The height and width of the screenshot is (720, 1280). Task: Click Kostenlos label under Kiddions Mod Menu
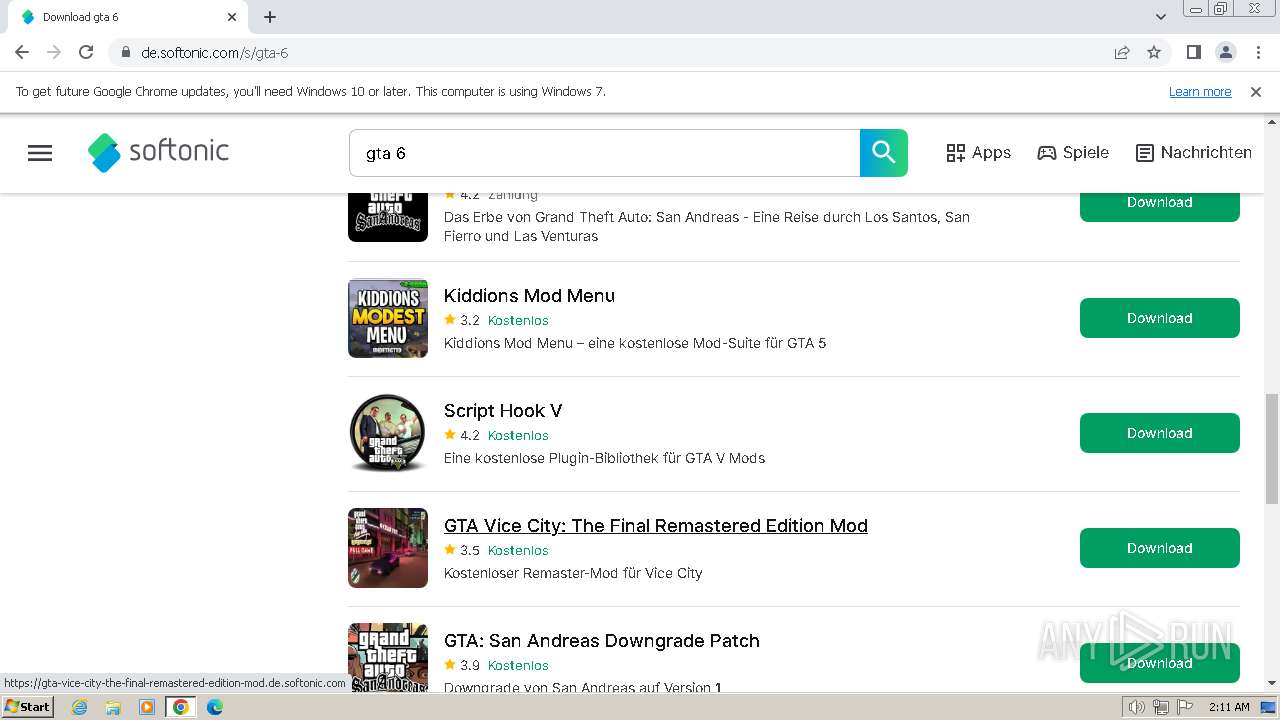point(518,321)
